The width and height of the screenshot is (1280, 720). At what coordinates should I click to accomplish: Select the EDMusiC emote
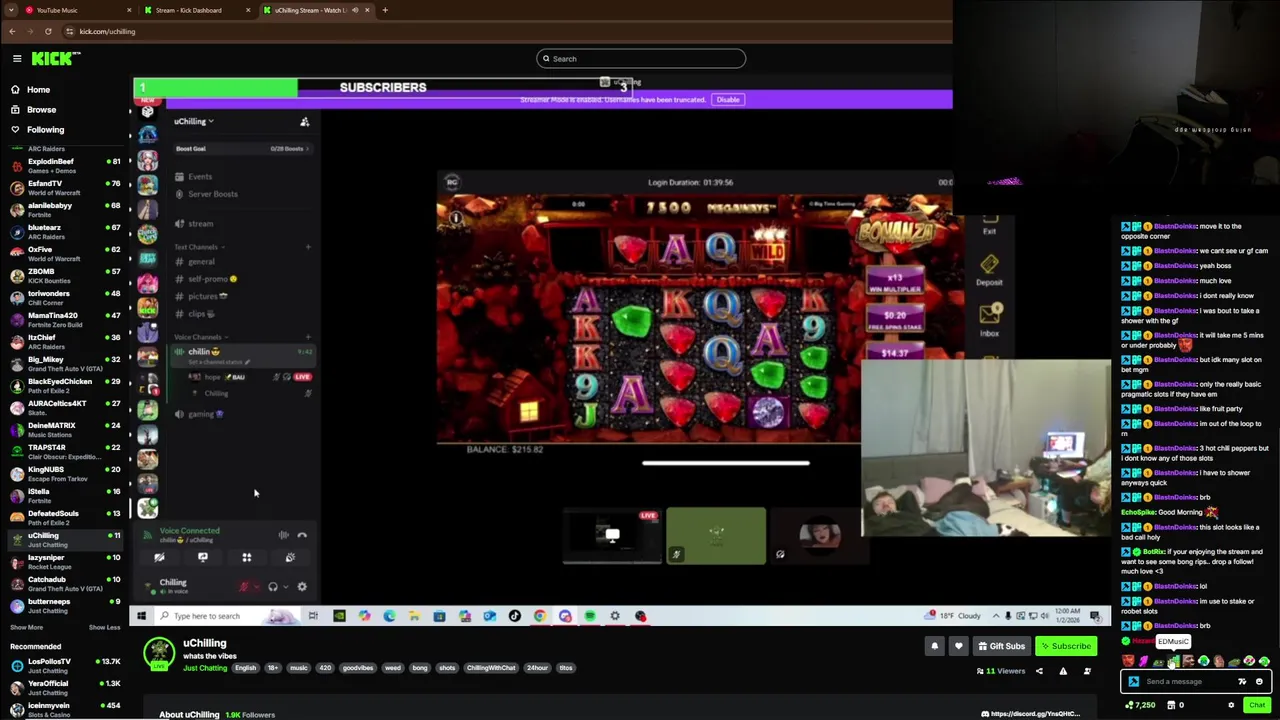click(1173, 661)
